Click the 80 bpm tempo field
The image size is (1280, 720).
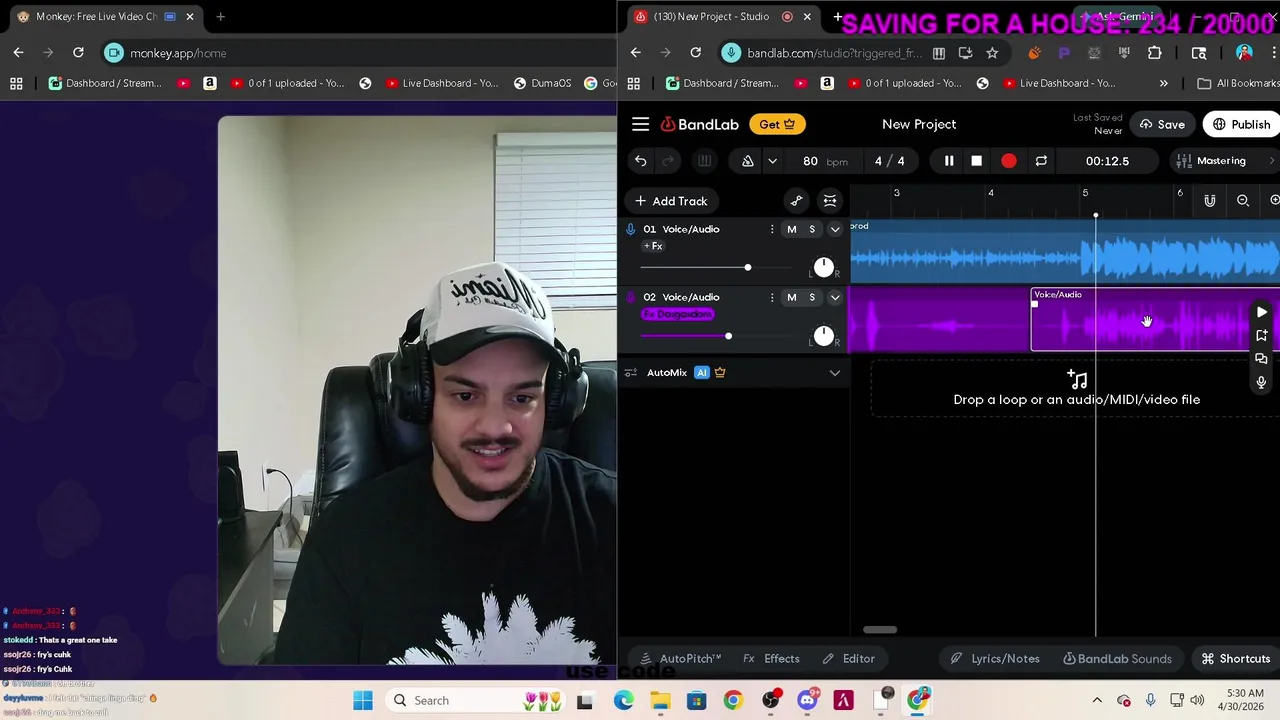(825, 161)
